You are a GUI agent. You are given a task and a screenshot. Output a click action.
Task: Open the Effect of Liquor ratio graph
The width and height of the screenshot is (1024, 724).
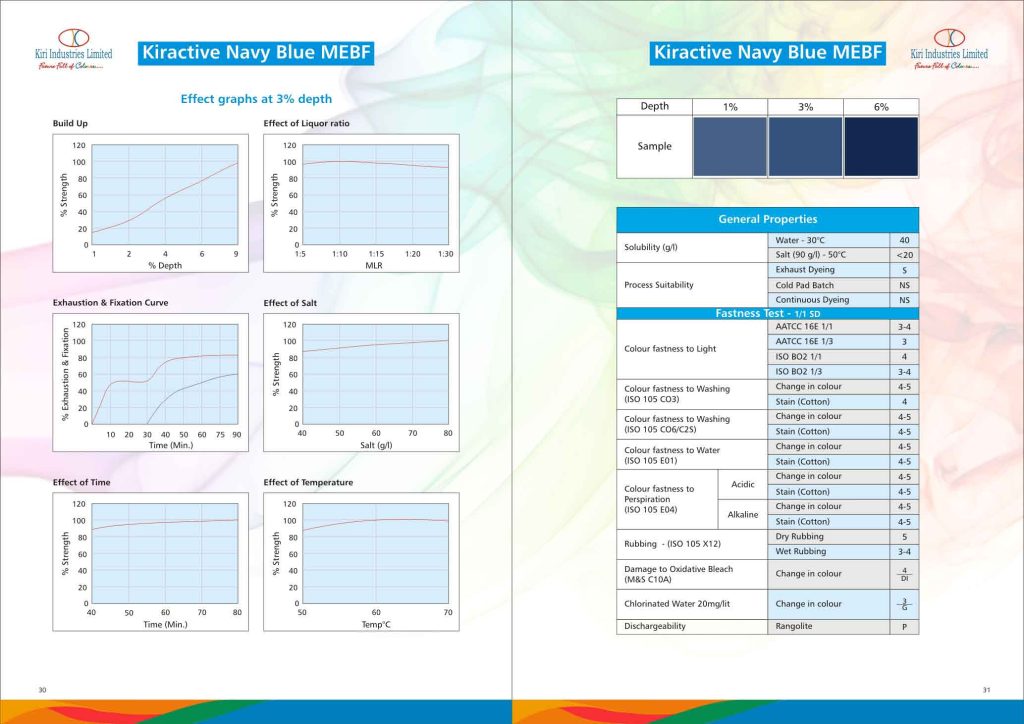[361, 203]
